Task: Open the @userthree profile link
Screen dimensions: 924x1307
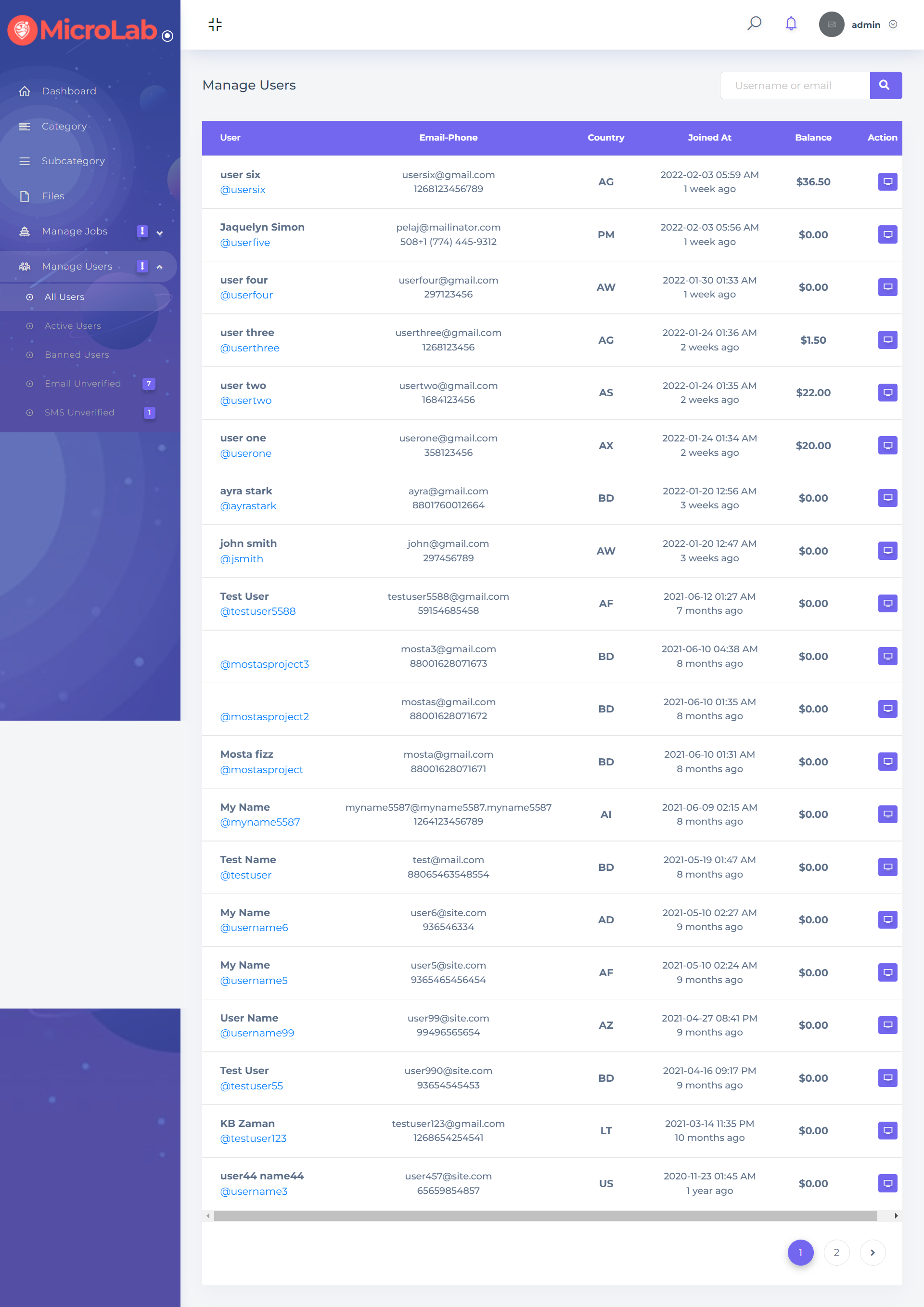Action: coord(249,348)
